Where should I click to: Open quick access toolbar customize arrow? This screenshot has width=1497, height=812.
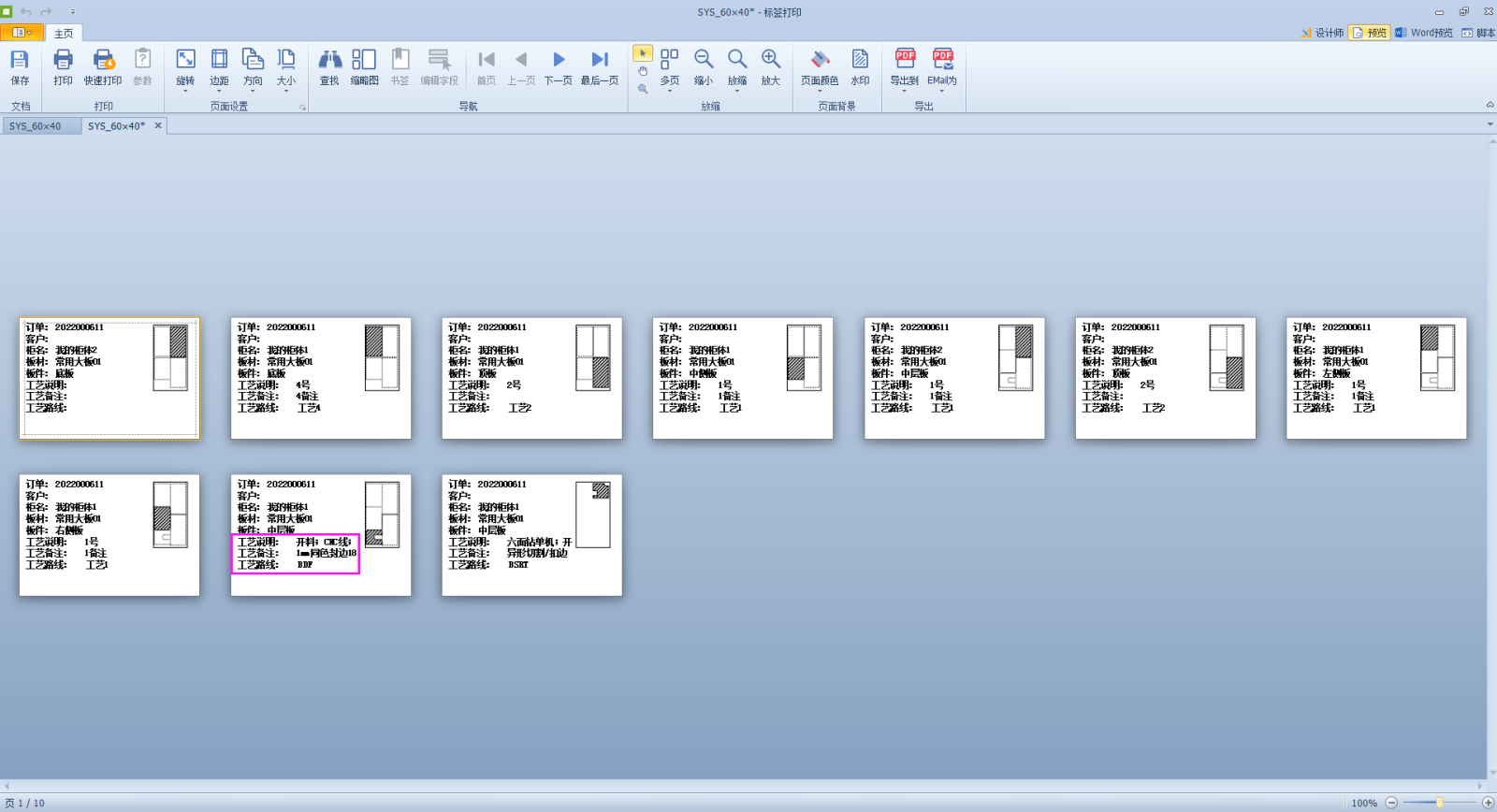73,12
